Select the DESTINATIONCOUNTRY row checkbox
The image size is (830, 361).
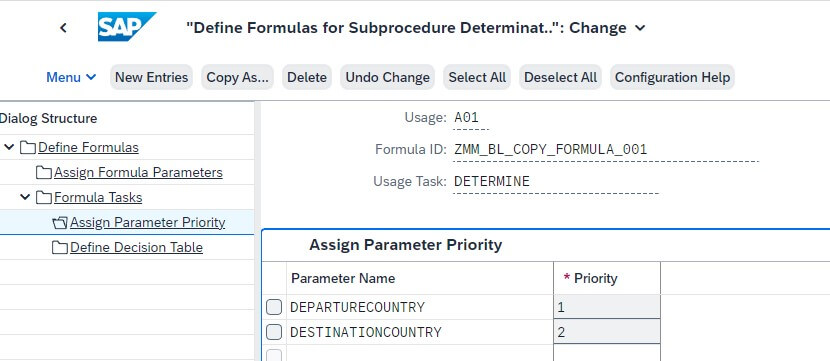tap(274, 332)
